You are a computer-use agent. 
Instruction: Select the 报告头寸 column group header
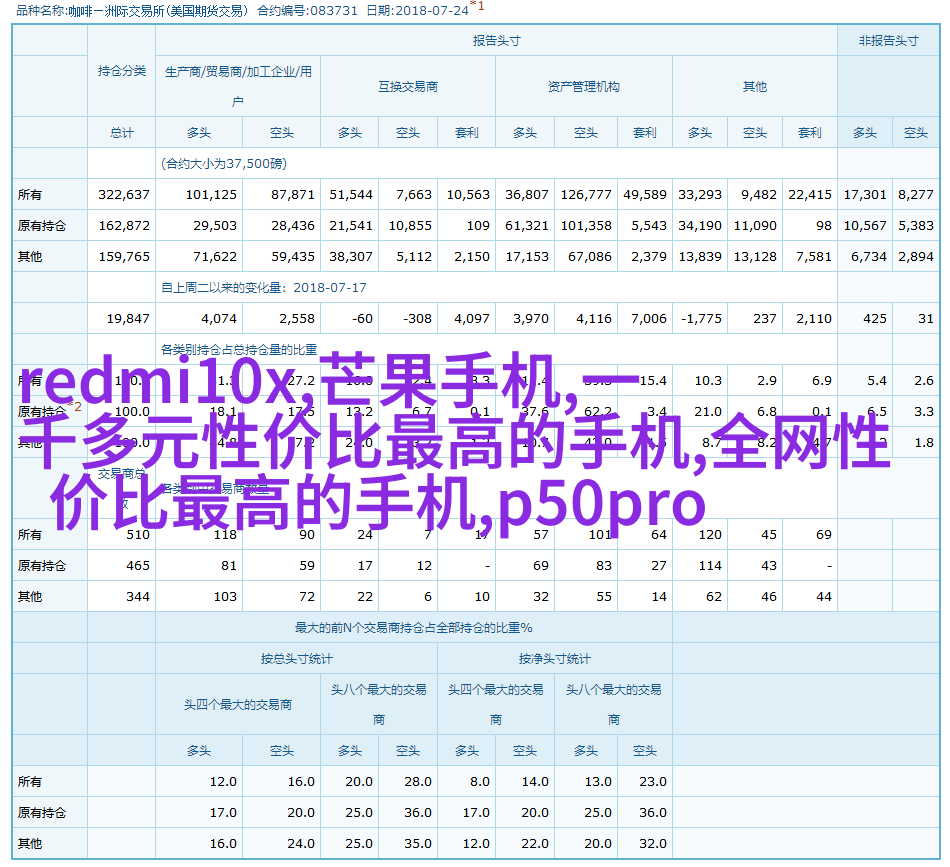tap(496, 41)
